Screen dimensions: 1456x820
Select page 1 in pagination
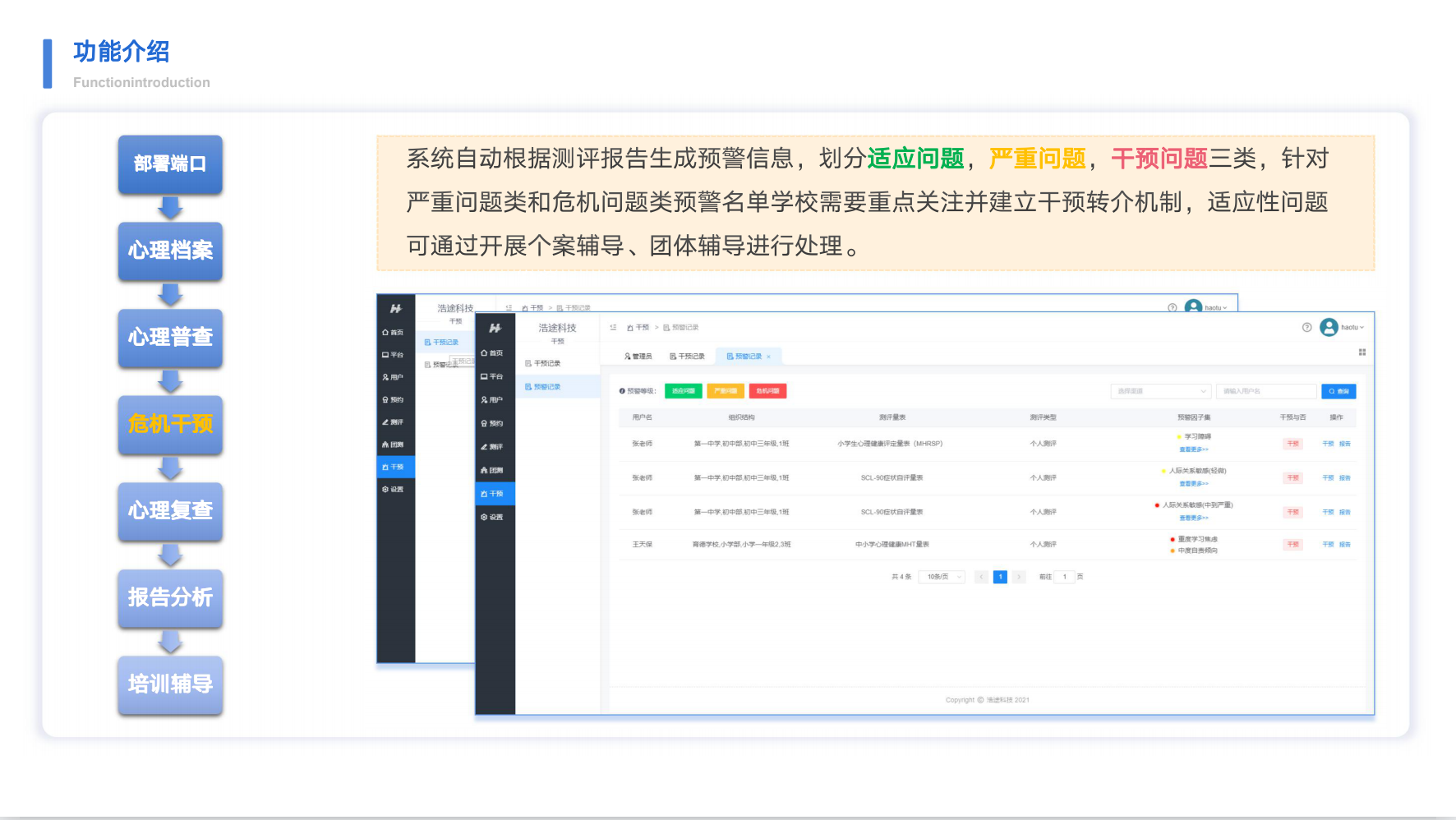(x=1000, y=577)
